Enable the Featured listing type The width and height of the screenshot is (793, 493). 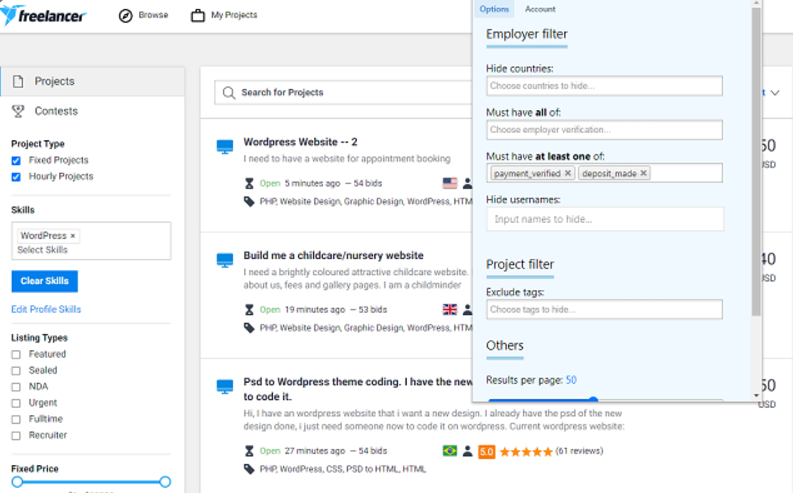point(16,355)
